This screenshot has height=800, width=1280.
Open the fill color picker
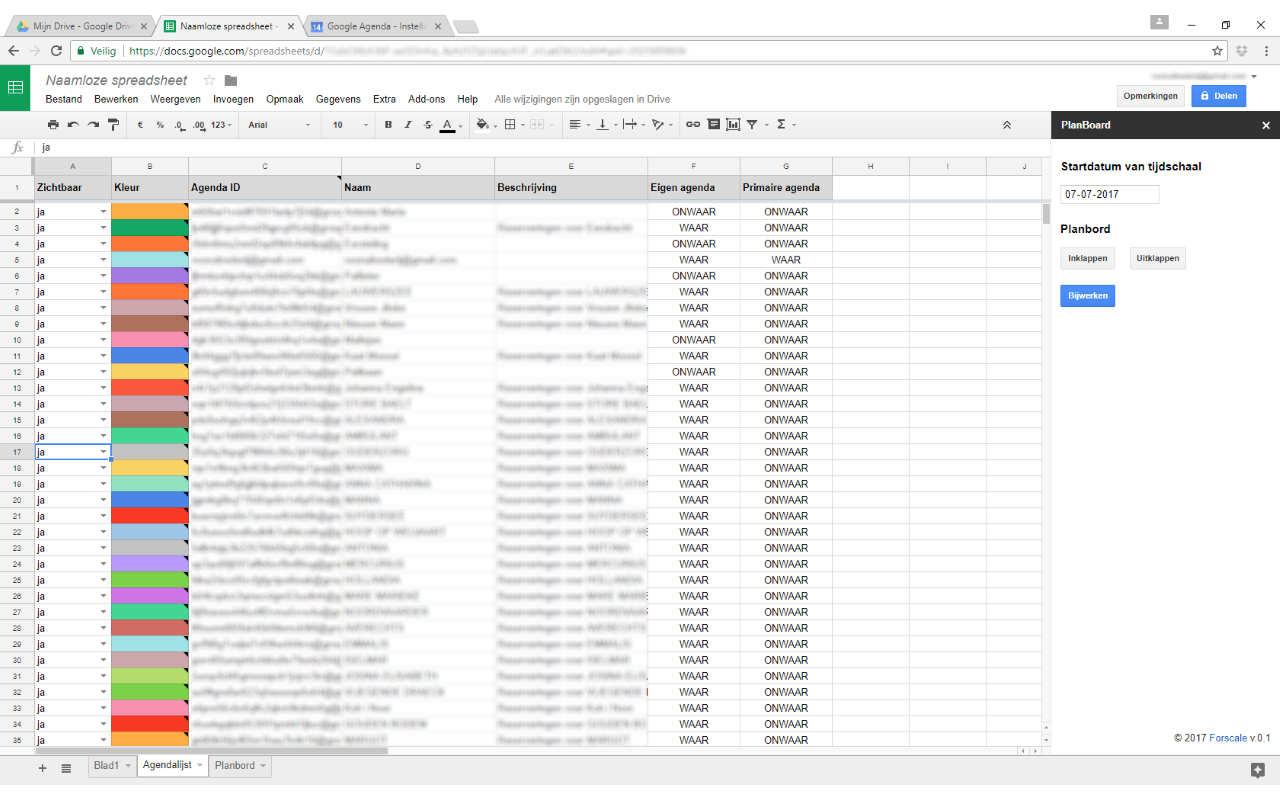point(486,125)
